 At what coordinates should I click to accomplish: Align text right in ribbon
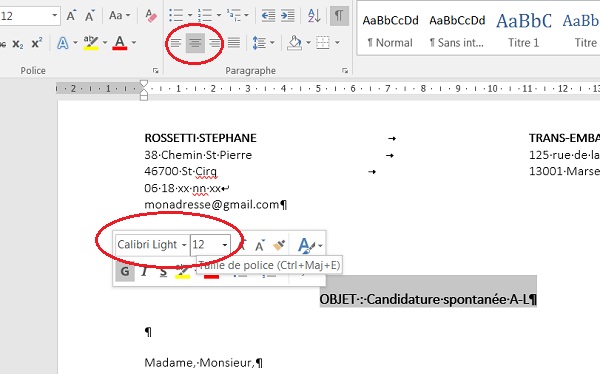coord(214,43)
